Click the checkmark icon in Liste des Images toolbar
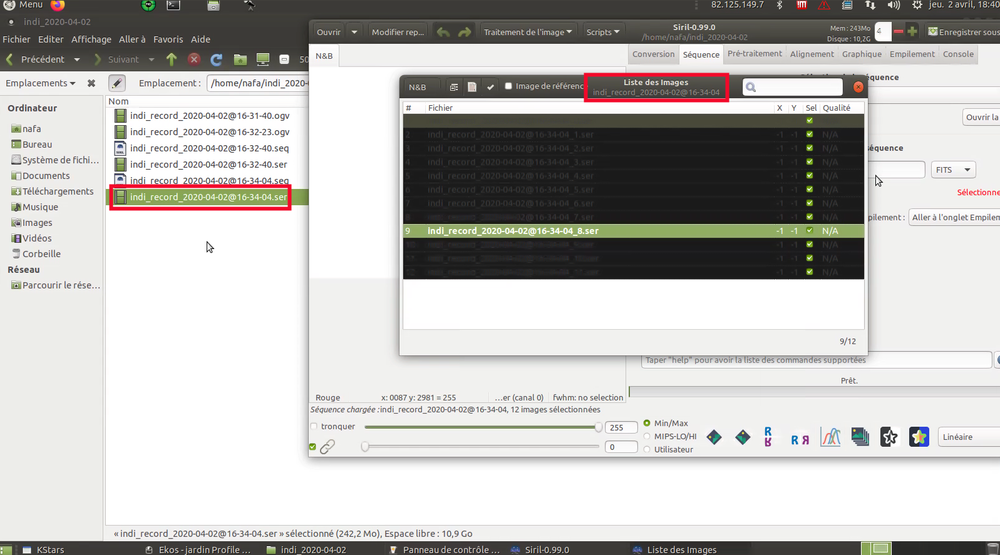 490,87
